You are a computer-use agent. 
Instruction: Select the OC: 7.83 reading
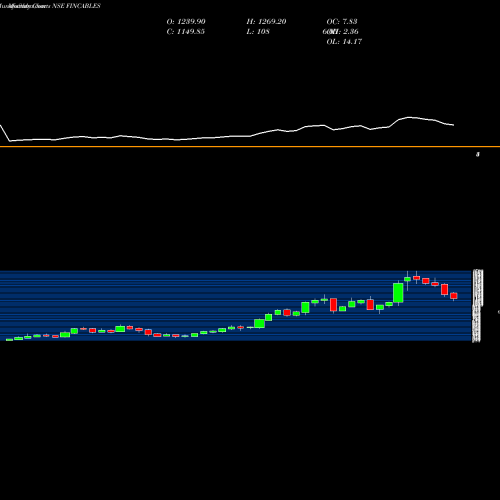click(x=342, y=22)
